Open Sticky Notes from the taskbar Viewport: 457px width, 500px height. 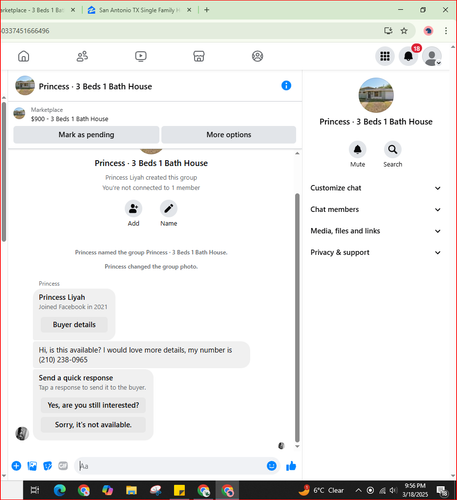[x=179, y=490]
